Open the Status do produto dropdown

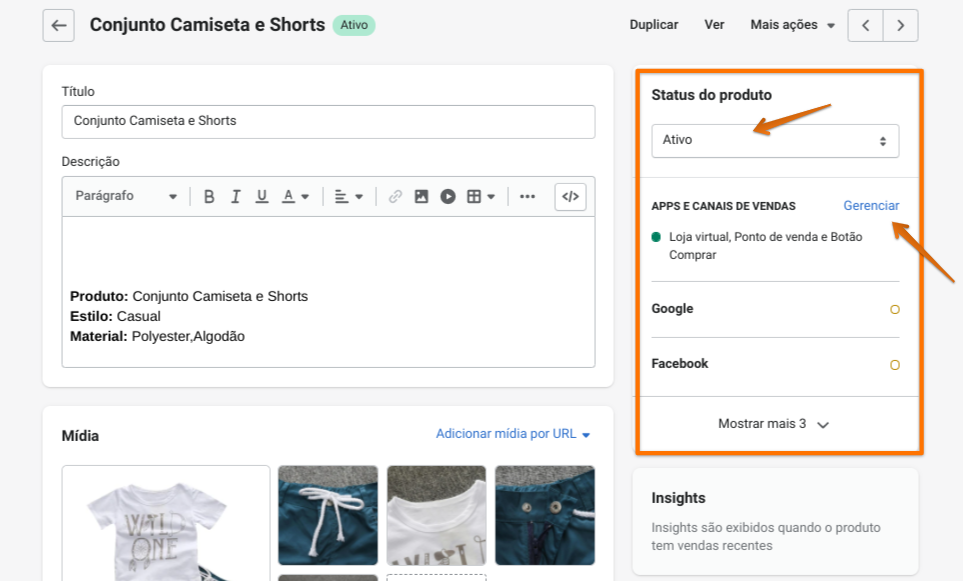(775, 141)
